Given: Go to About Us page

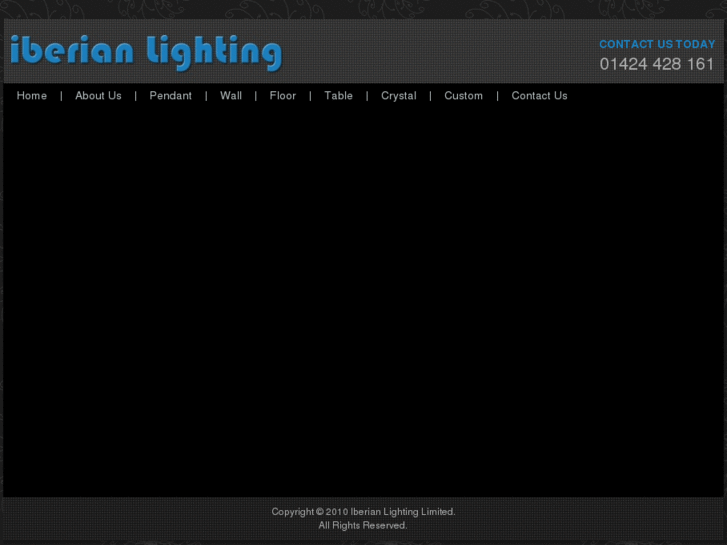Looking at the screenshot, I should pos(98,96).
